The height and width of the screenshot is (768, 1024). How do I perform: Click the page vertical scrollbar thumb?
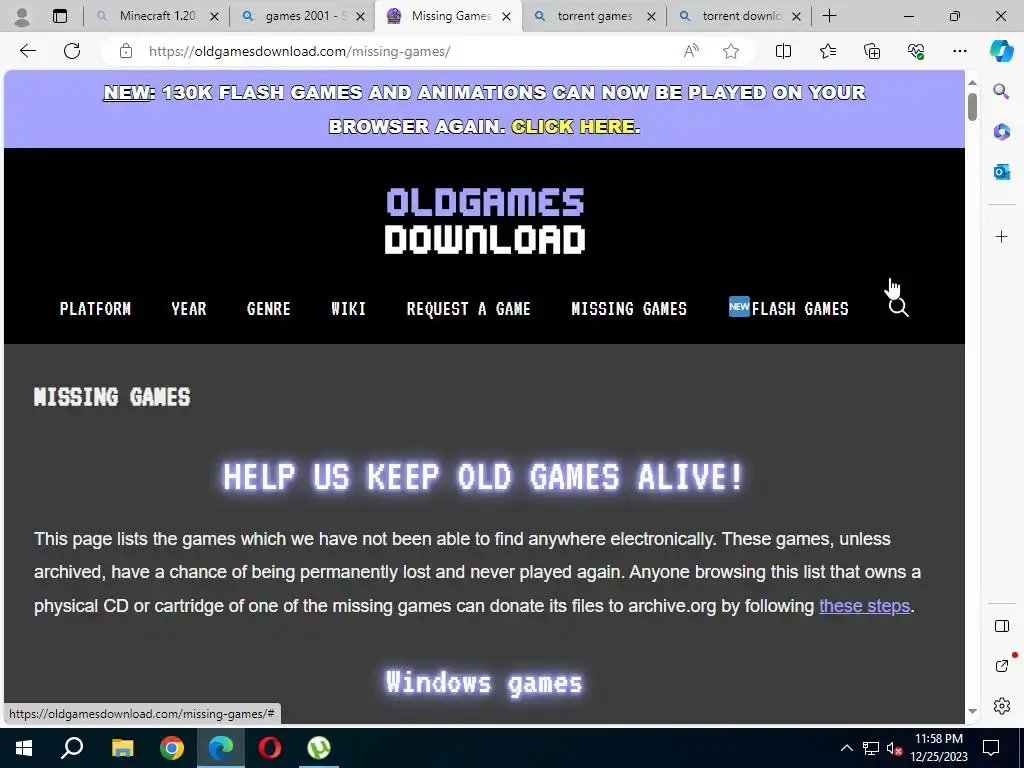point(972,106)
